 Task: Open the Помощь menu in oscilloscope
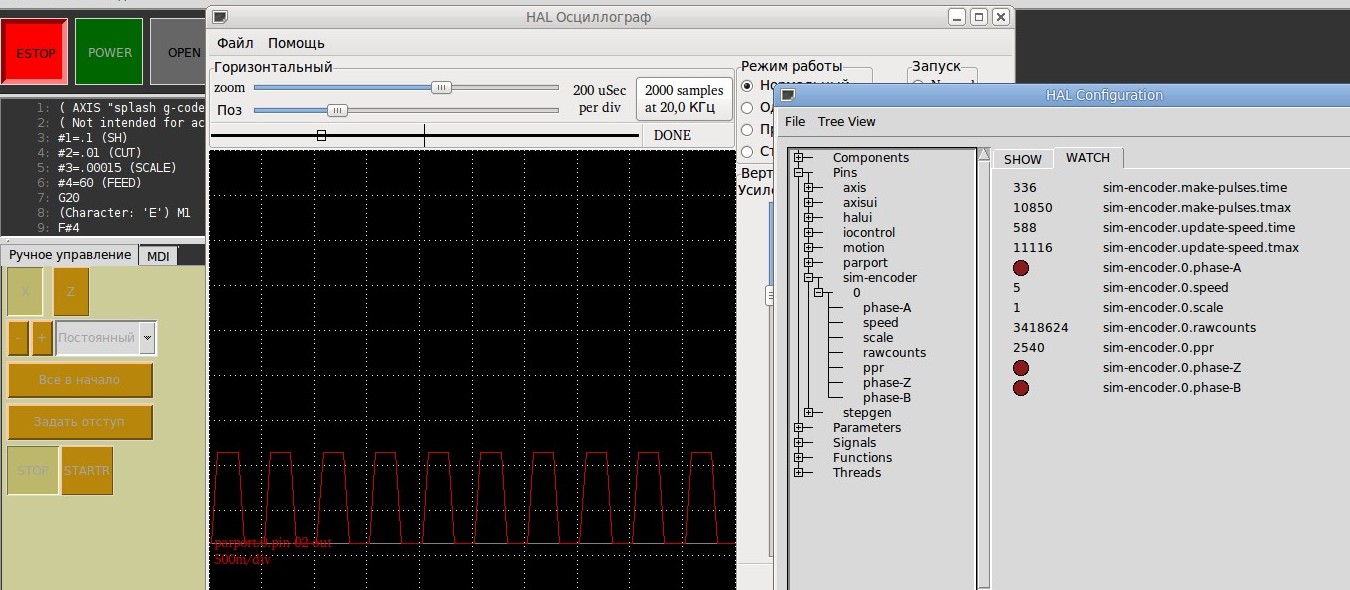296,43
